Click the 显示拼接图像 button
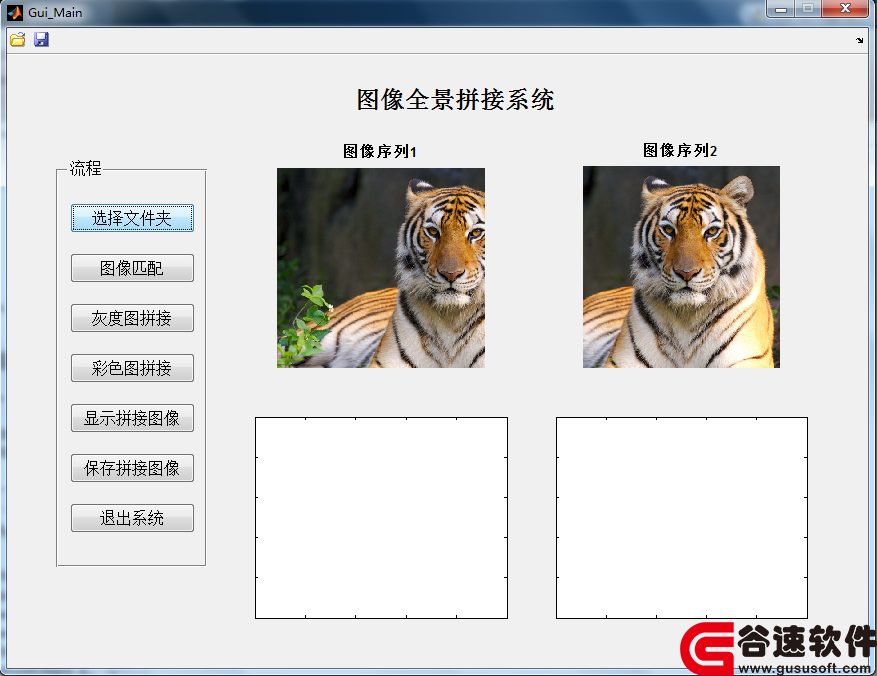 tap(132, 418)
